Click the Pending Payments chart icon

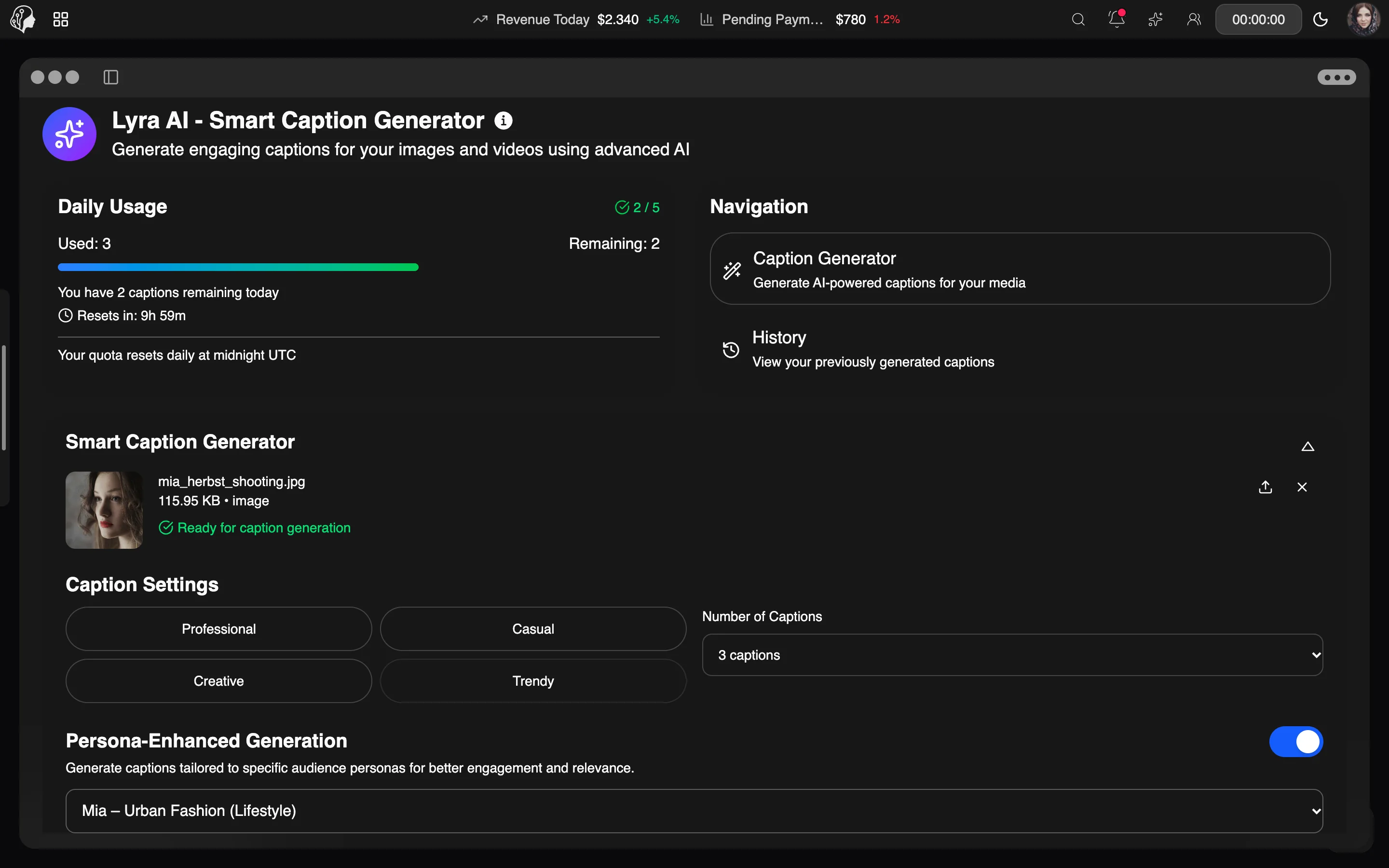[x=707, y=19]
